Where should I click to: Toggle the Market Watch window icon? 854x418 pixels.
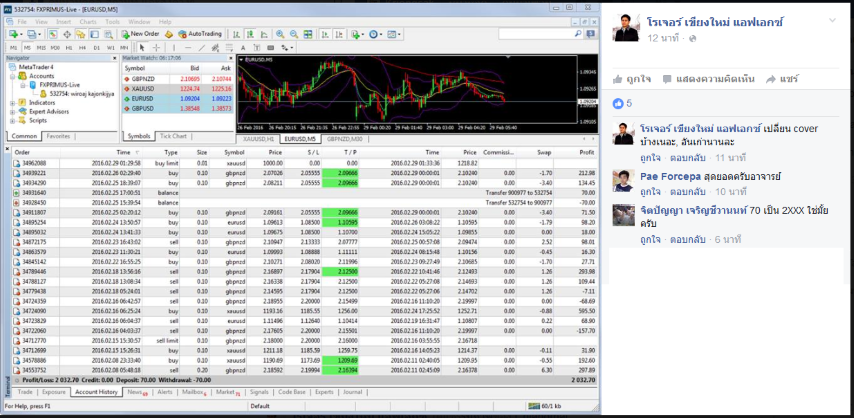click(x=53, y=34)
